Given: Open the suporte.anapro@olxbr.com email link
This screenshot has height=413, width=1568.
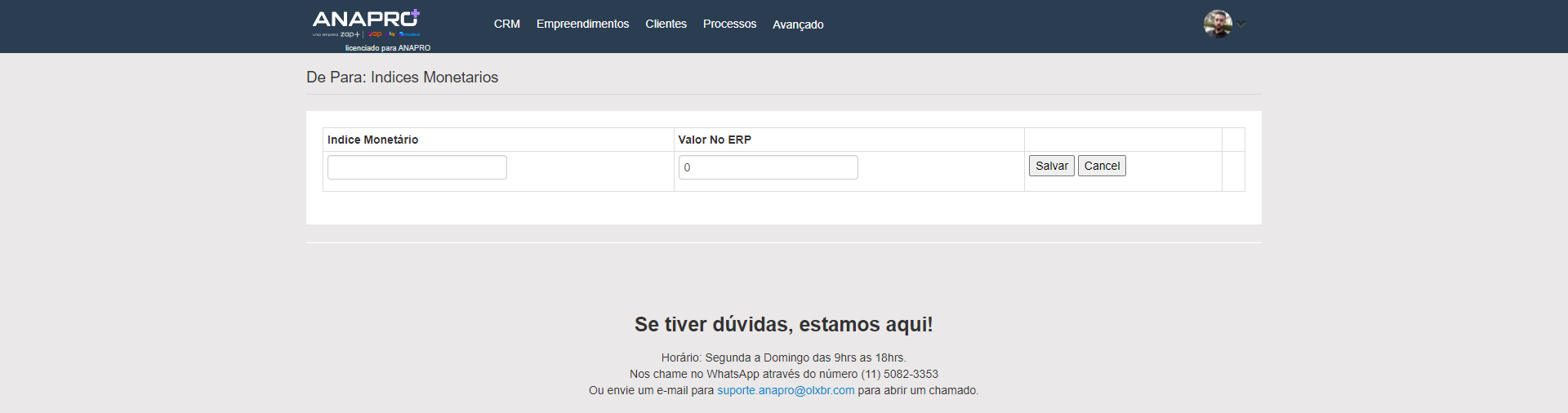Looking at the screenshot, I should (x=786, y=390).
